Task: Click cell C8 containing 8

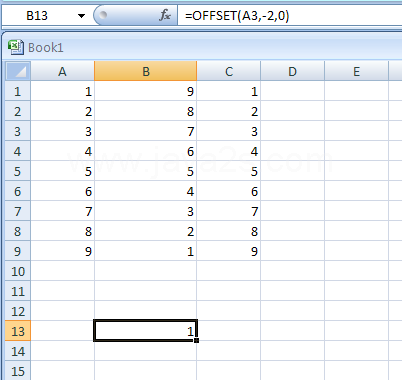Action: (229, 231)
